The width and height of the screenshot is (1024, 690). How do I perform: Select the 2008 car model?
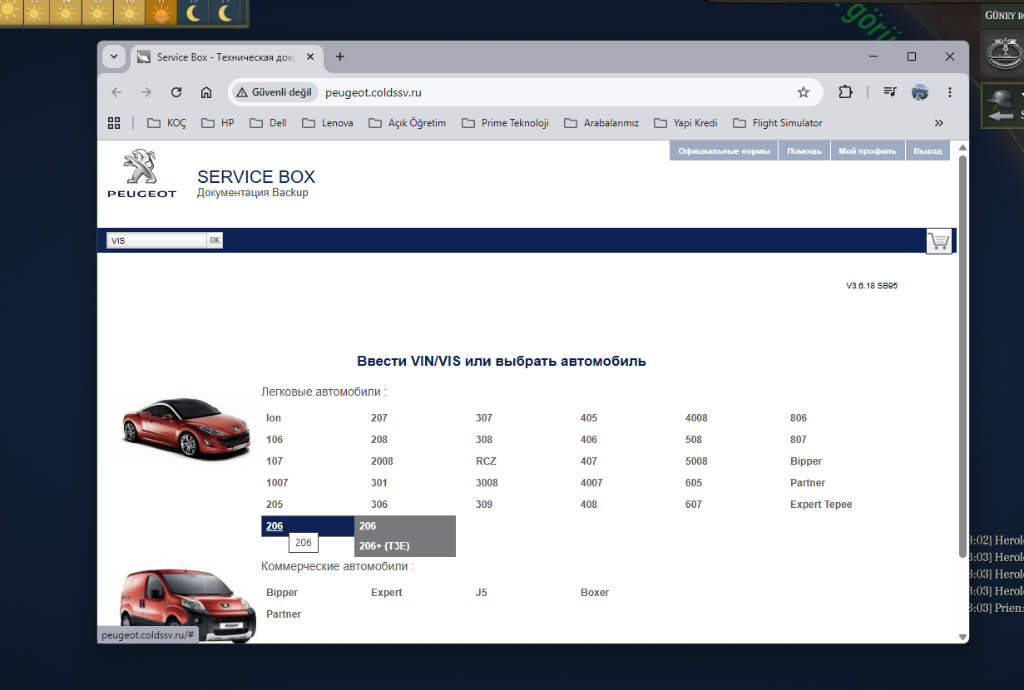(x=382, y=461)
